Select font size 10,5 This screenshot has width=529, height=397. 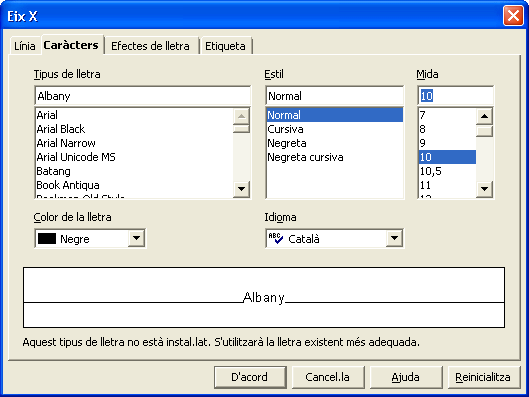pos(447,171)
